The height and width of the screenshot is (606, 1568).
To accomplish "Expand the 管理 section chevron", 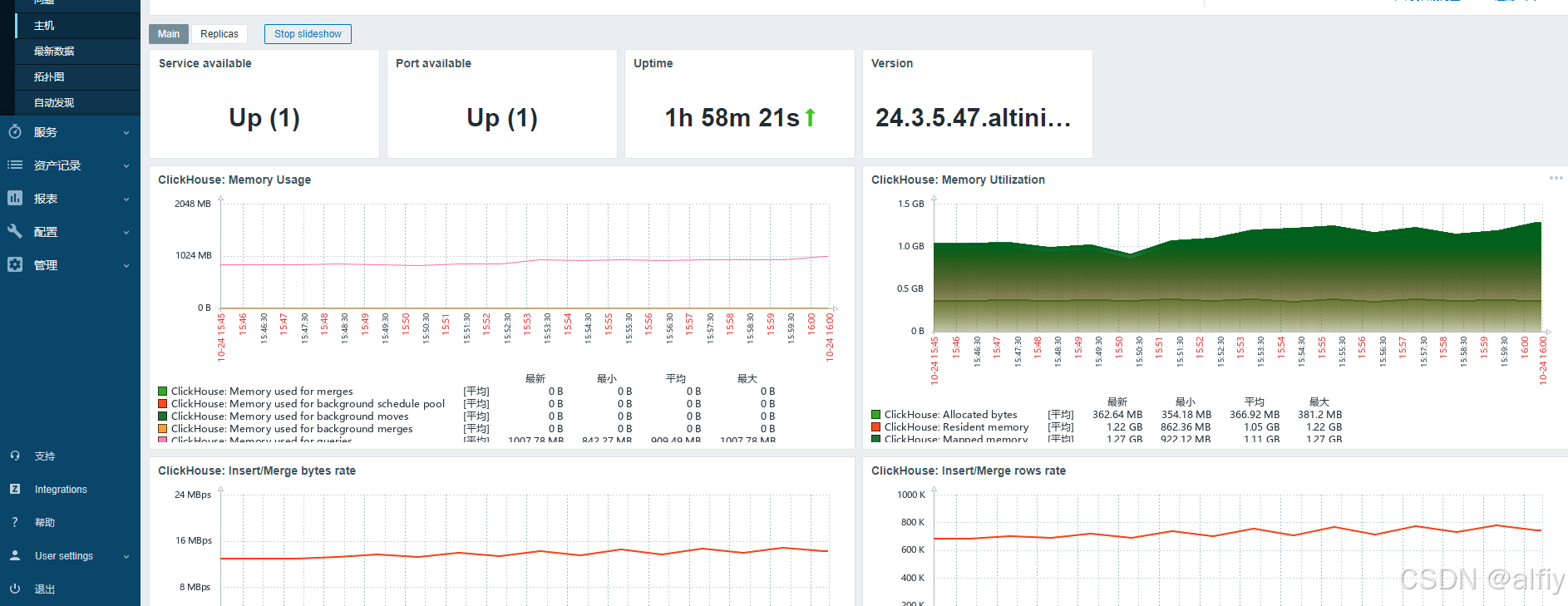I will click(x=126, y=266).
